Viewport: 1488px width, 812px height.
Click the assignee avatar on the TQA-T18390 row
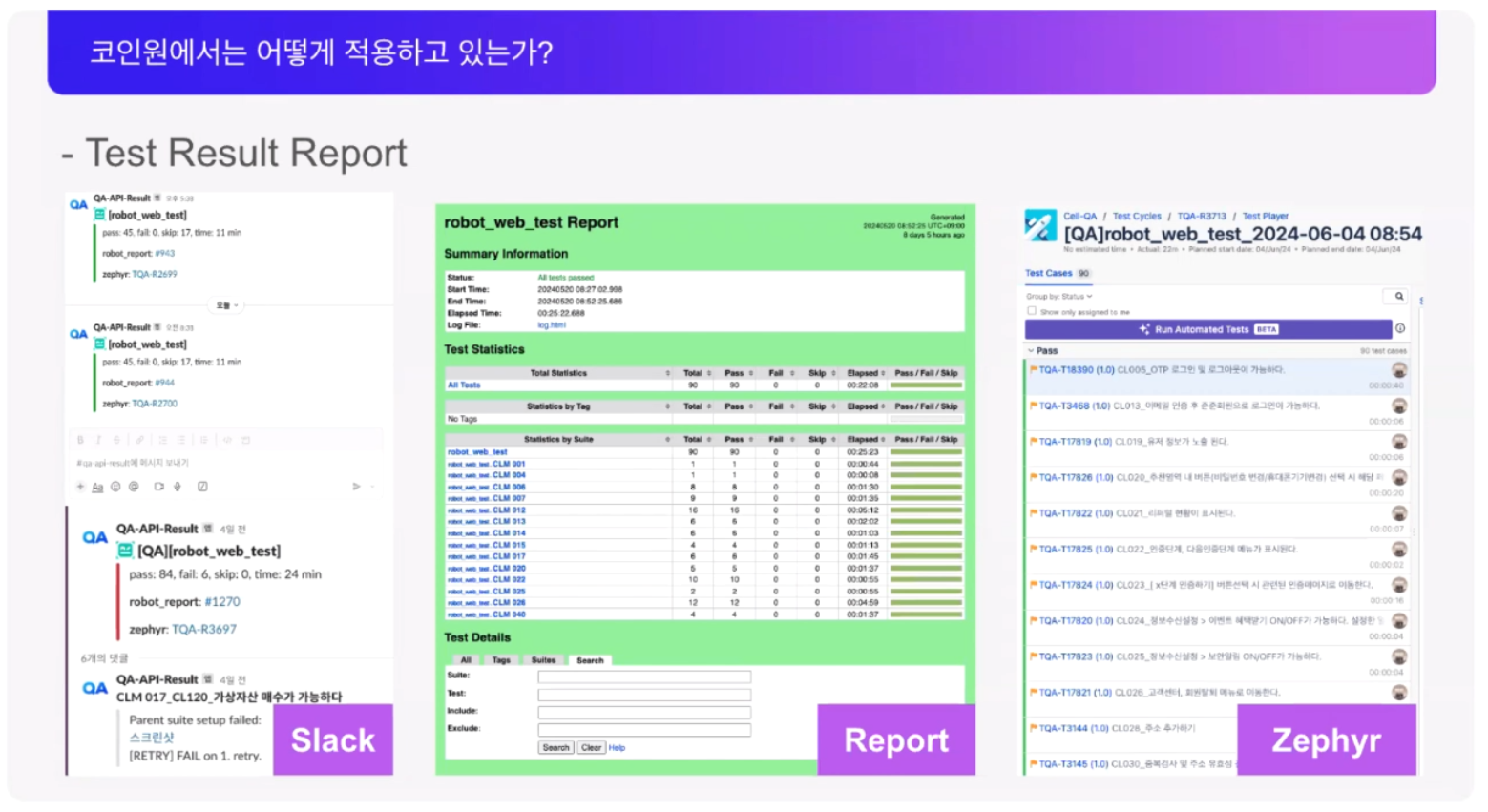tap(1399, 370)
